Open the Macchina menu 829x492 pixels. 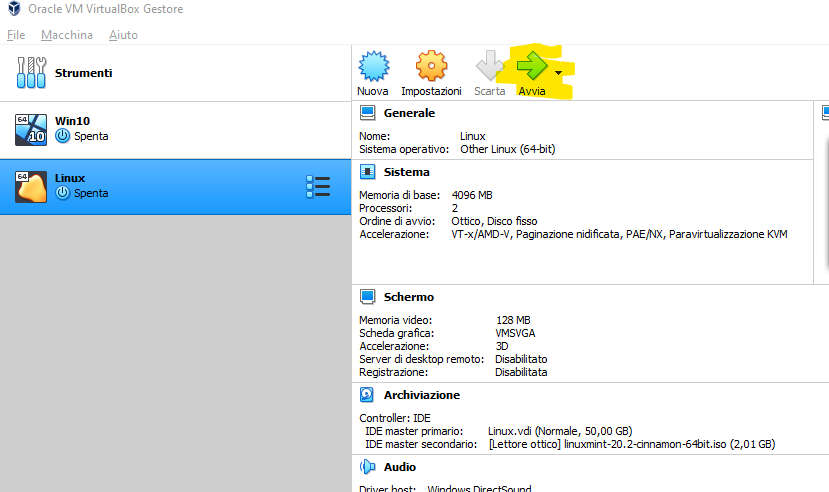coord(67,35)
